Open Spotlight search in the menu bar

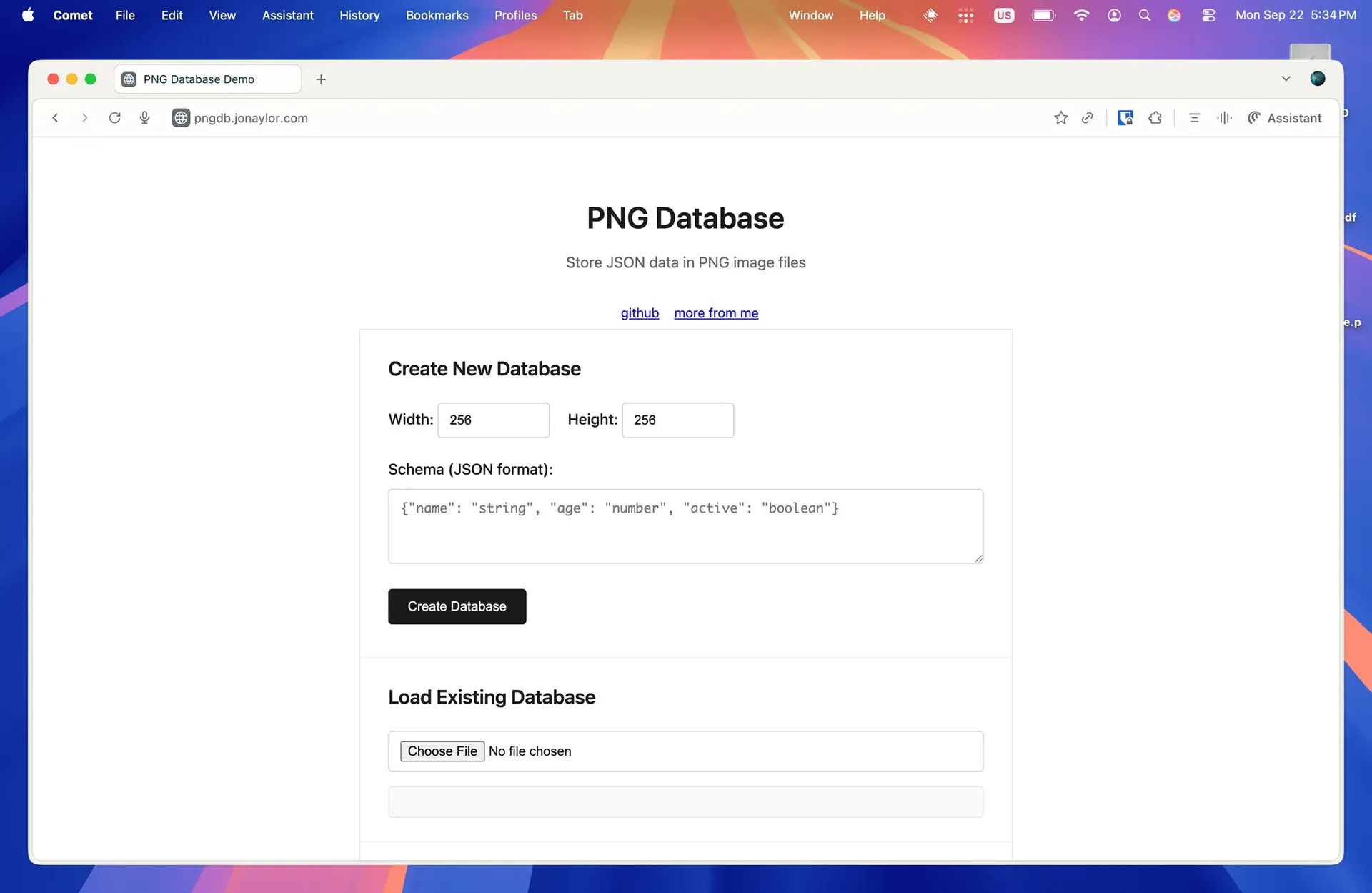click(x=1145, y=15)
